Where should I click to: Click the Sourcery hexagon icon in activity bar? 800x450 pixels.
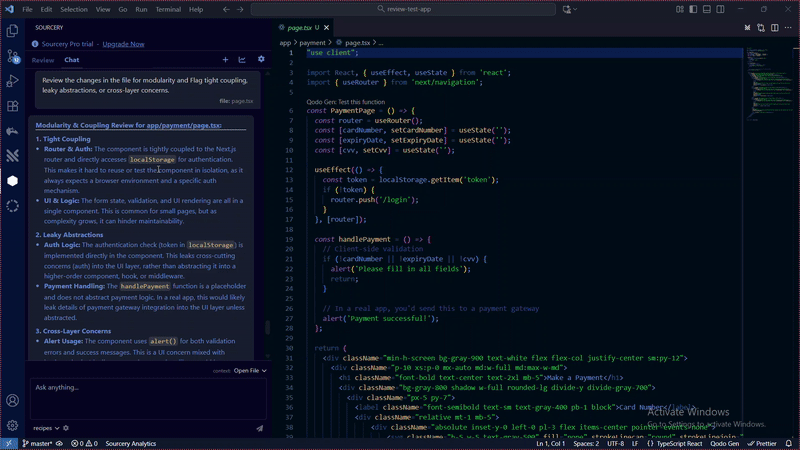point(12,181)
